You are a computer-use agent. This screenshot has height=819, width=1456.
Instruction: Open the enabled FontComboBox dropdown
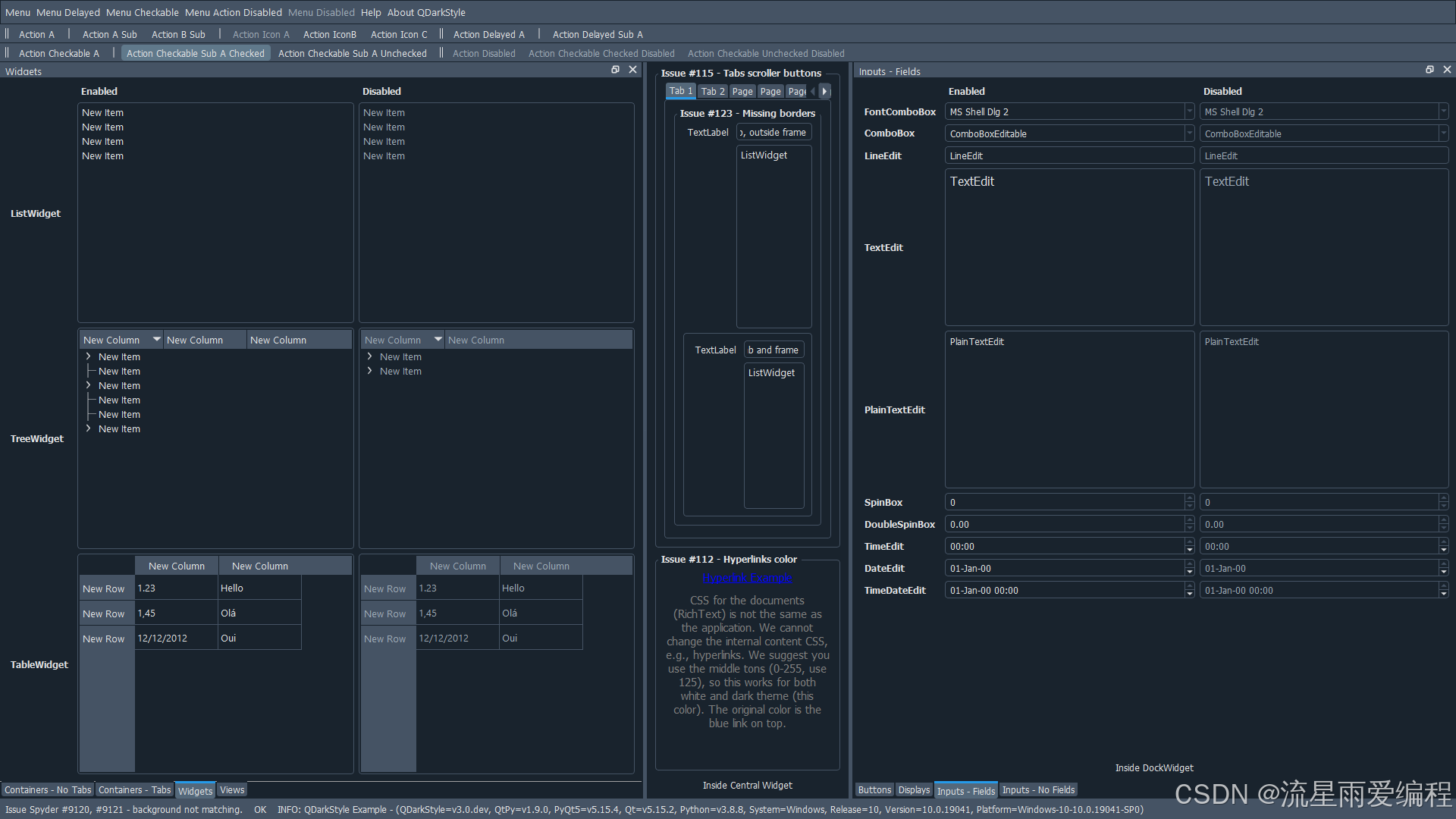pyautogui.click(x=1188, y=111)
